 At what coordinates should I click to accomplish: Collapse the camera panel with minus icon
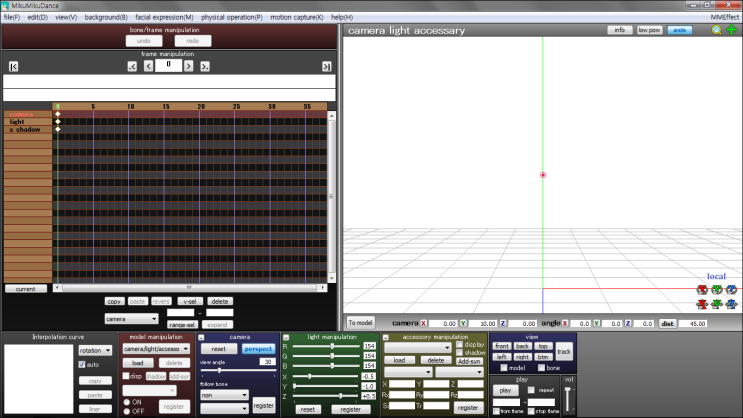pos(202,338)
